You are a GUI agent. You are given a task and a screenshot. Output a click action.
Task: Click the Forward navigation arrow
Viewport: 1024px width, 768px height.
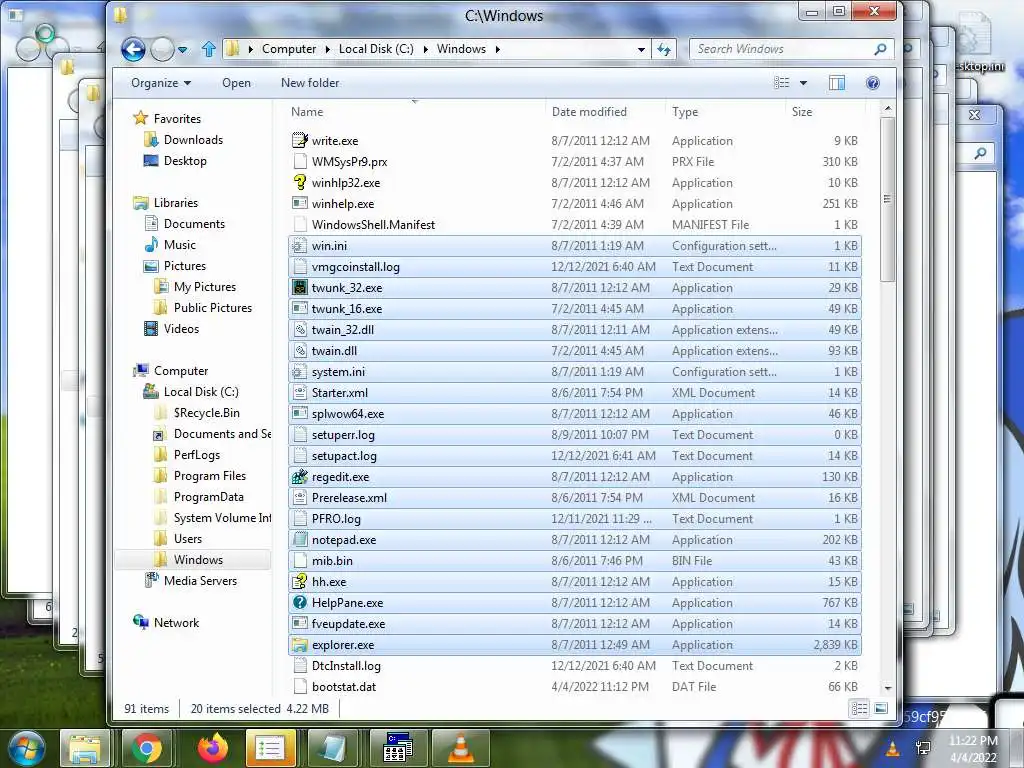[162, 49]
